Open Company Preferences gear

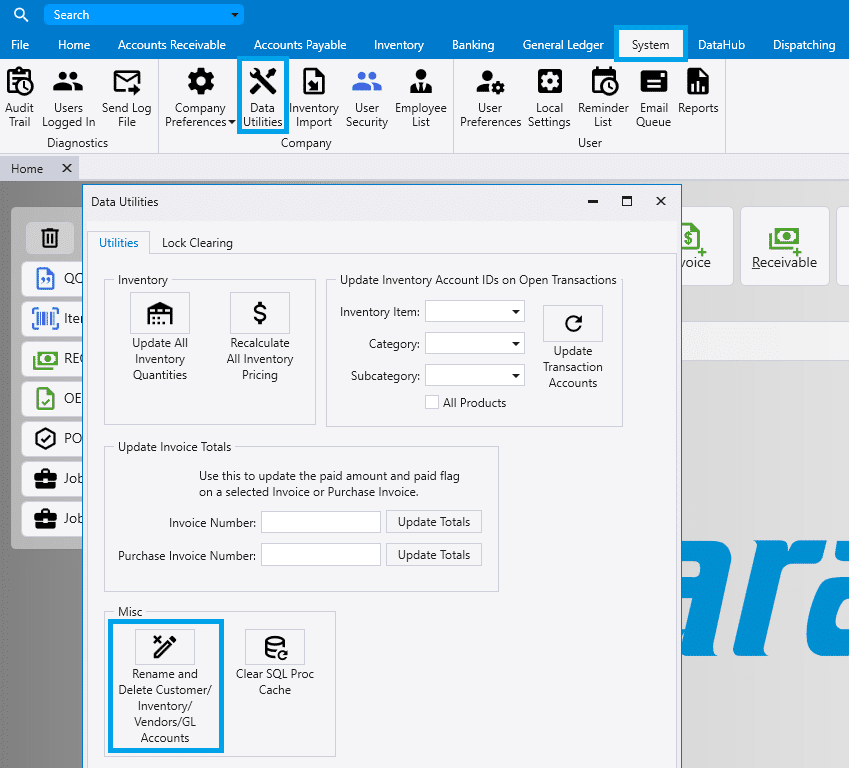click(200, 82)
